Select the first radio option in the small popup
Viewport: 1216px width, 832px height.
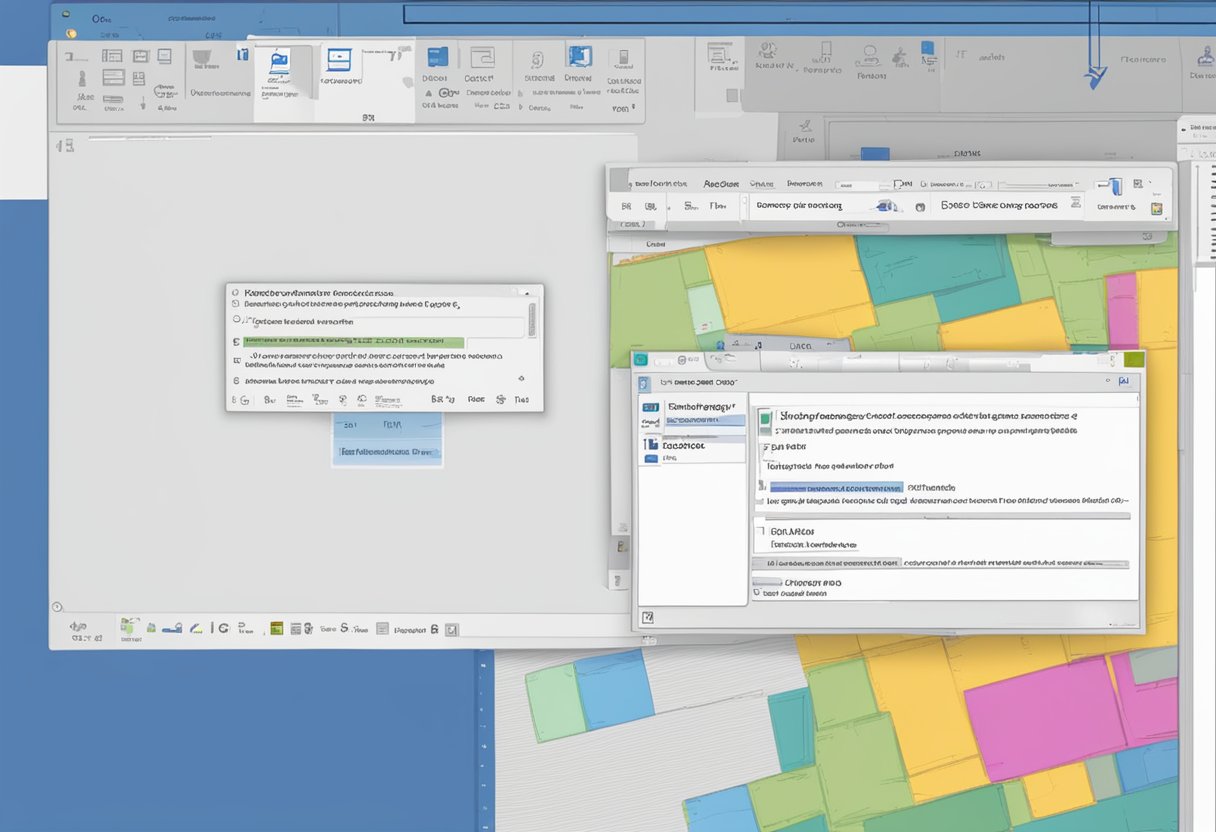click(x=236, y=294)
